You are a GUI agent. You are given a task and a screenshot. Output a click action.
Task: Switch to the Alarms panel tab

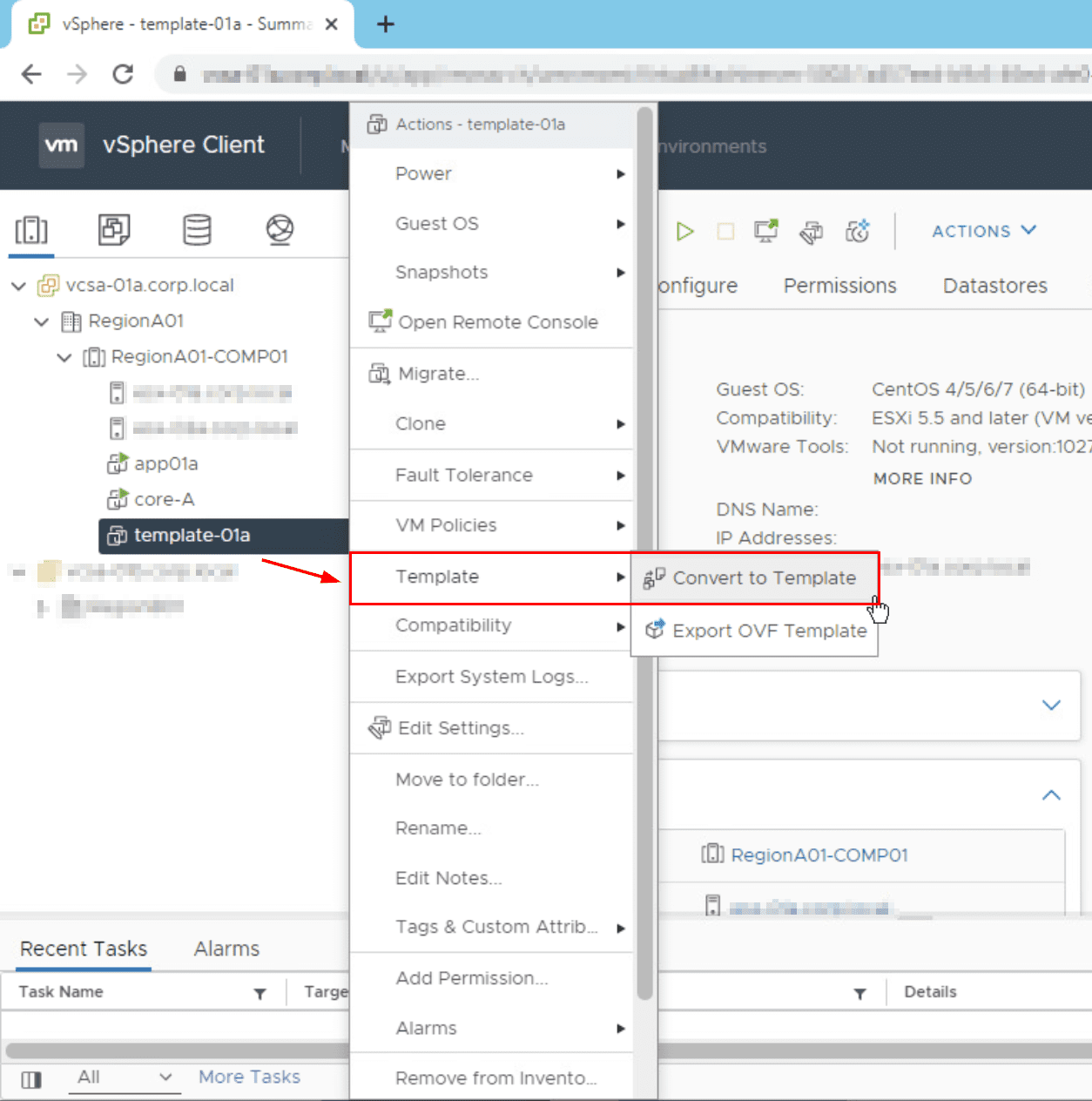pos(226,949)
